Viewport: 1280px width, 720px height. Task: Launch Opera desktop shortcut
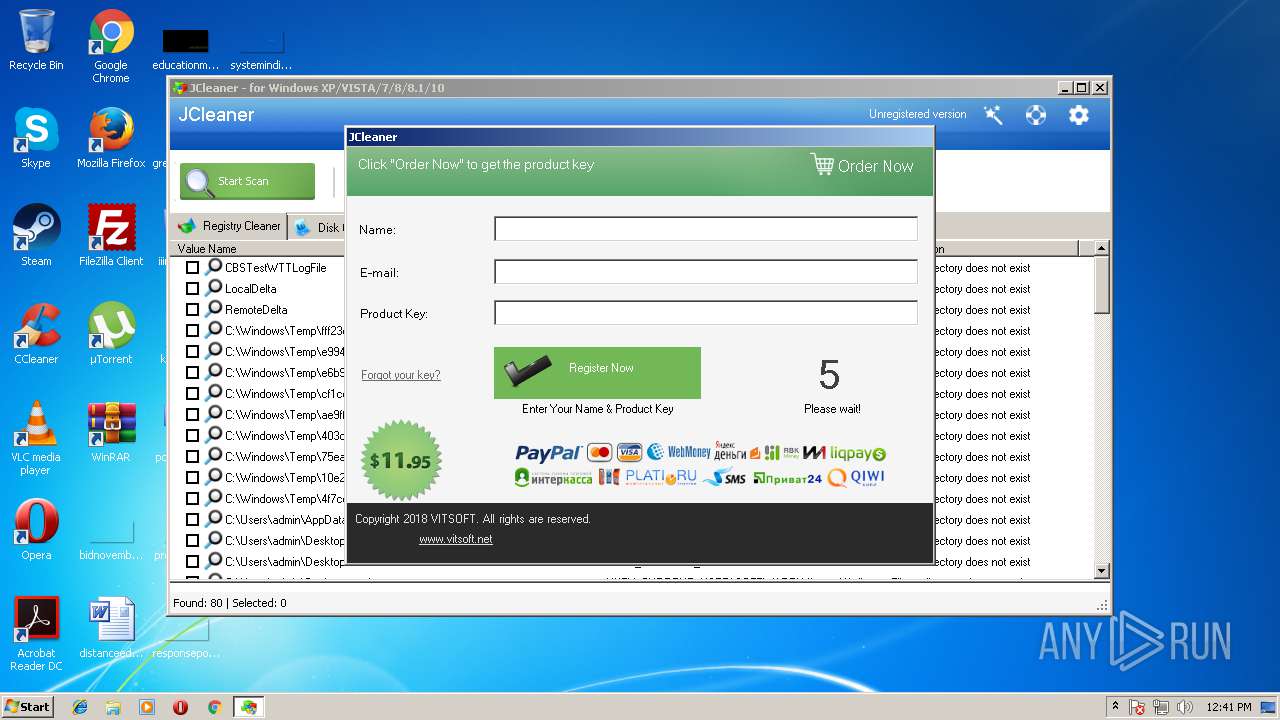36,530
